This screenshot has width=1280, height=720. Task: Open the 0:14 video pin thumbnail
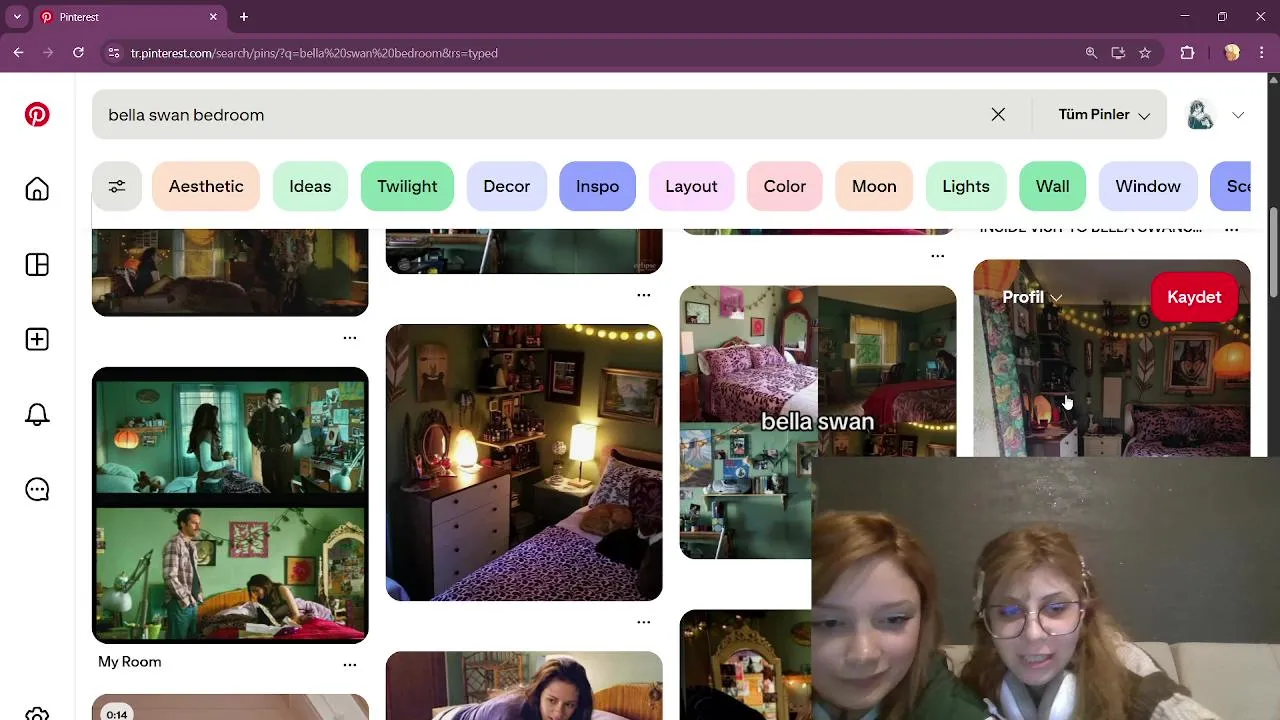[x=230, y=707]
